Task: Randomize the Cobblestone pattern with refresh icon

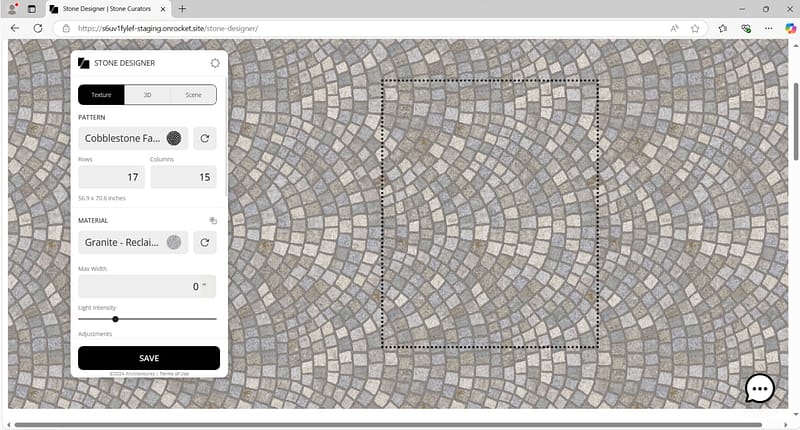Action: 204,139
